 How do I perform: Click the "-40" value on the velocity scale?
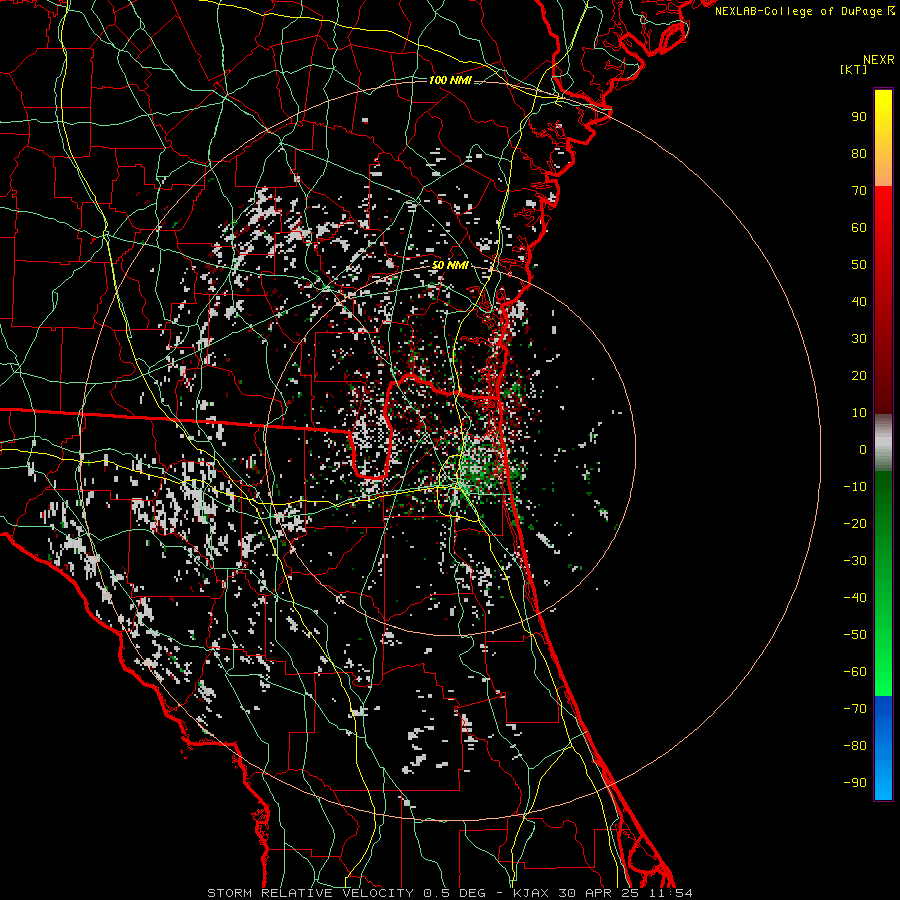[x=855, y=598]
